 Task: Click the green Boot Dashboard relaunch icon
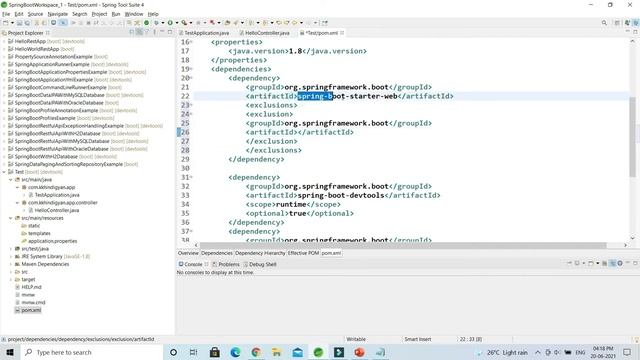(x=147, y=23)
